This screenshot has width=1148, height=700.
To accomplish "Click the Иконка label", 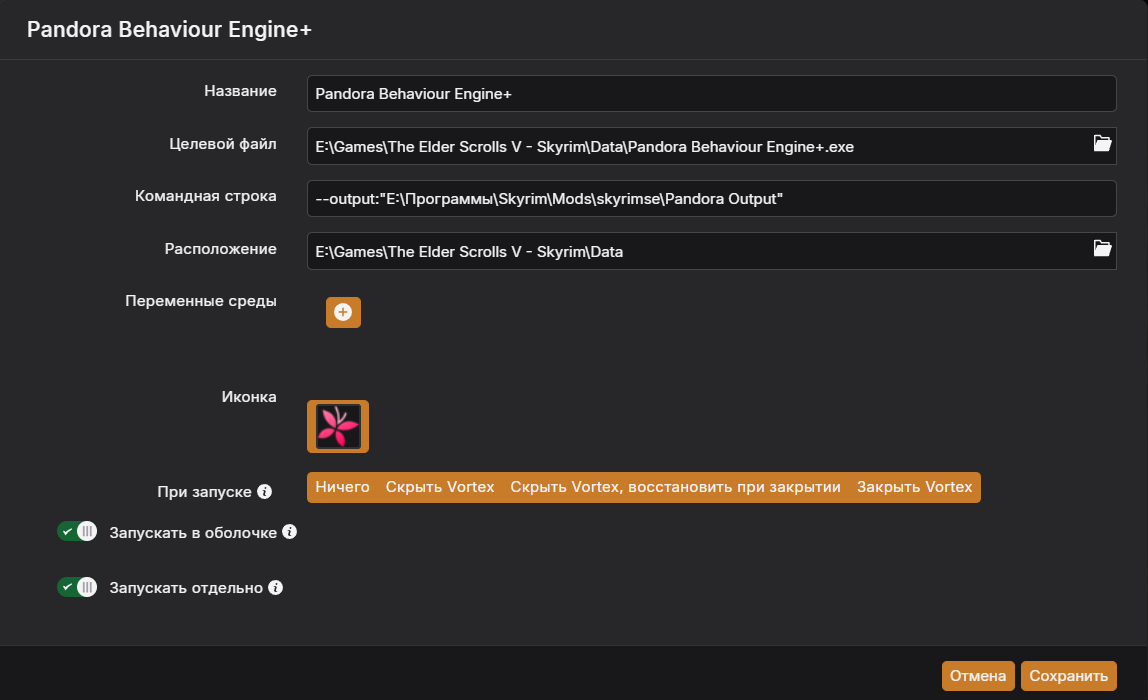I will point(249,397).
